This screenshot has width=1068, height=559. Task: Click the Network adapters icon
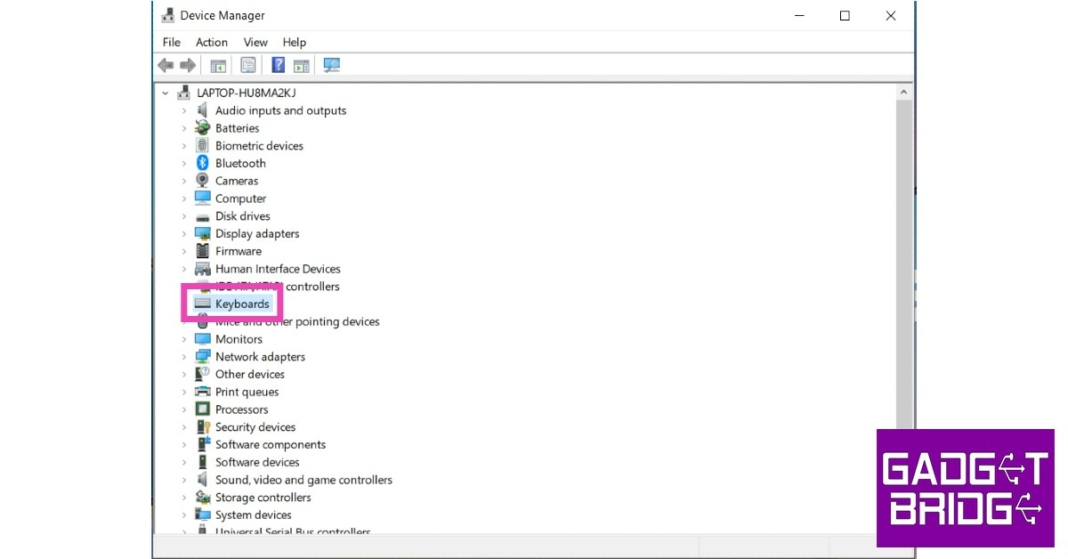[x=202, y=357]
